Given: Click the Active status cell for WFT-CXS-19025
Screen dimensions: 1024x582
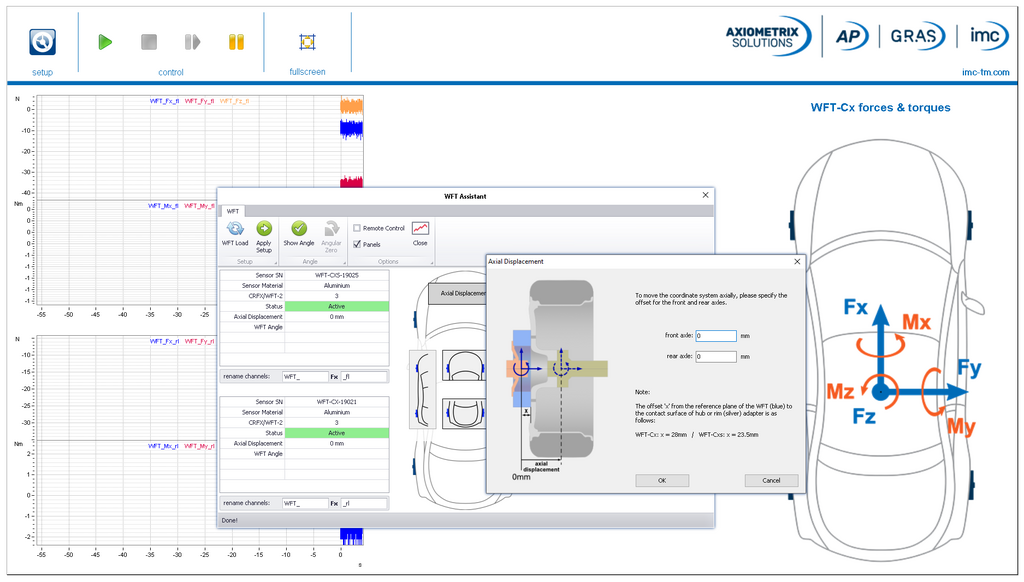Looking at the screenshot, I should pyautogui.click(x=337, y=306).
